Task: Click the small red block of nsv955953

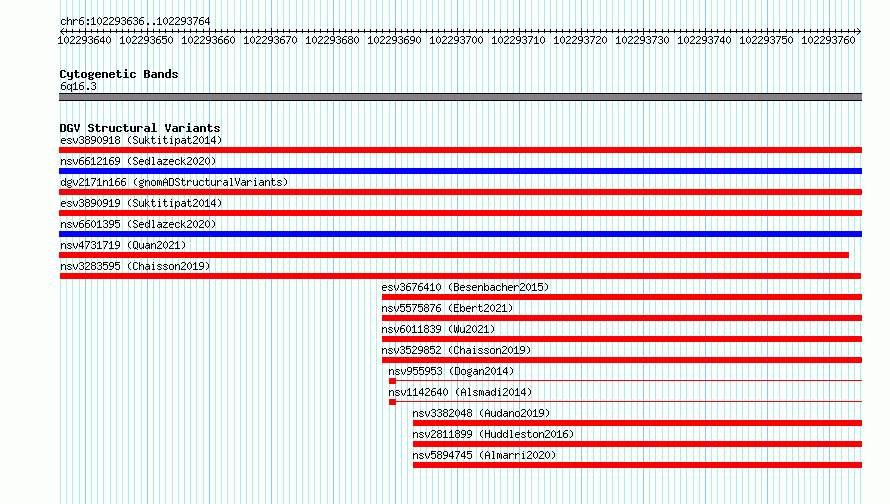Action: click(x=392, y=381)
